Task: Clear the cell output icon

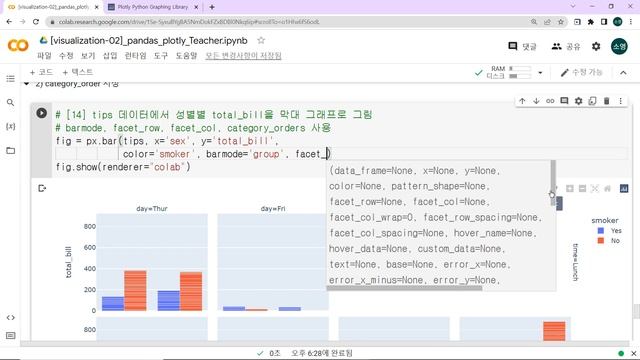Action: click(x=42, y=188)
